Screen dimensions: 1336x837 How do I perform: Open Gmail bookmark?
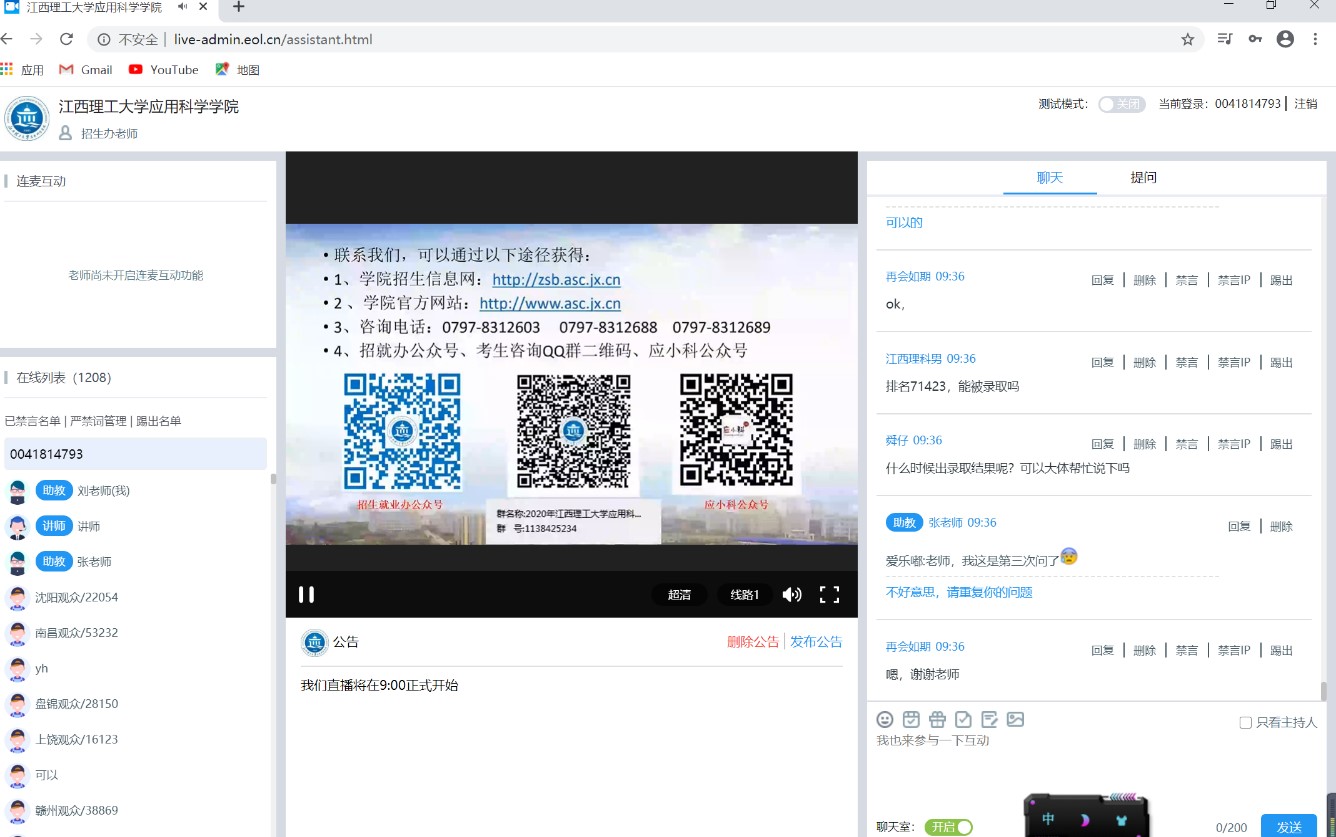pyautogui.click(x=86, y=70)
